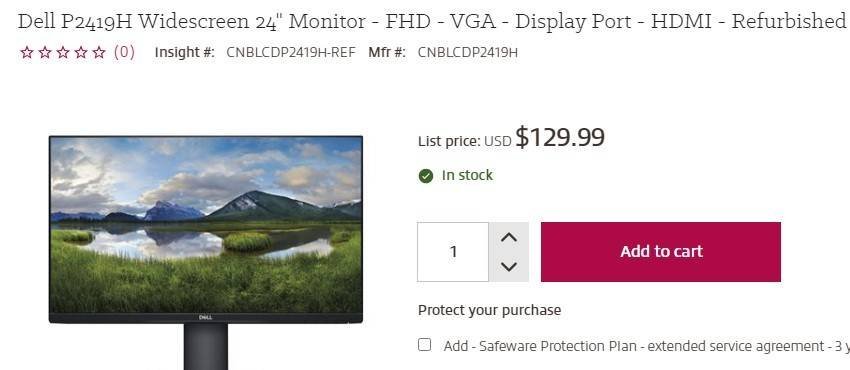Decrease quantity with the down chevron
The width and height of the screenshot is (850, 370).
508,267
